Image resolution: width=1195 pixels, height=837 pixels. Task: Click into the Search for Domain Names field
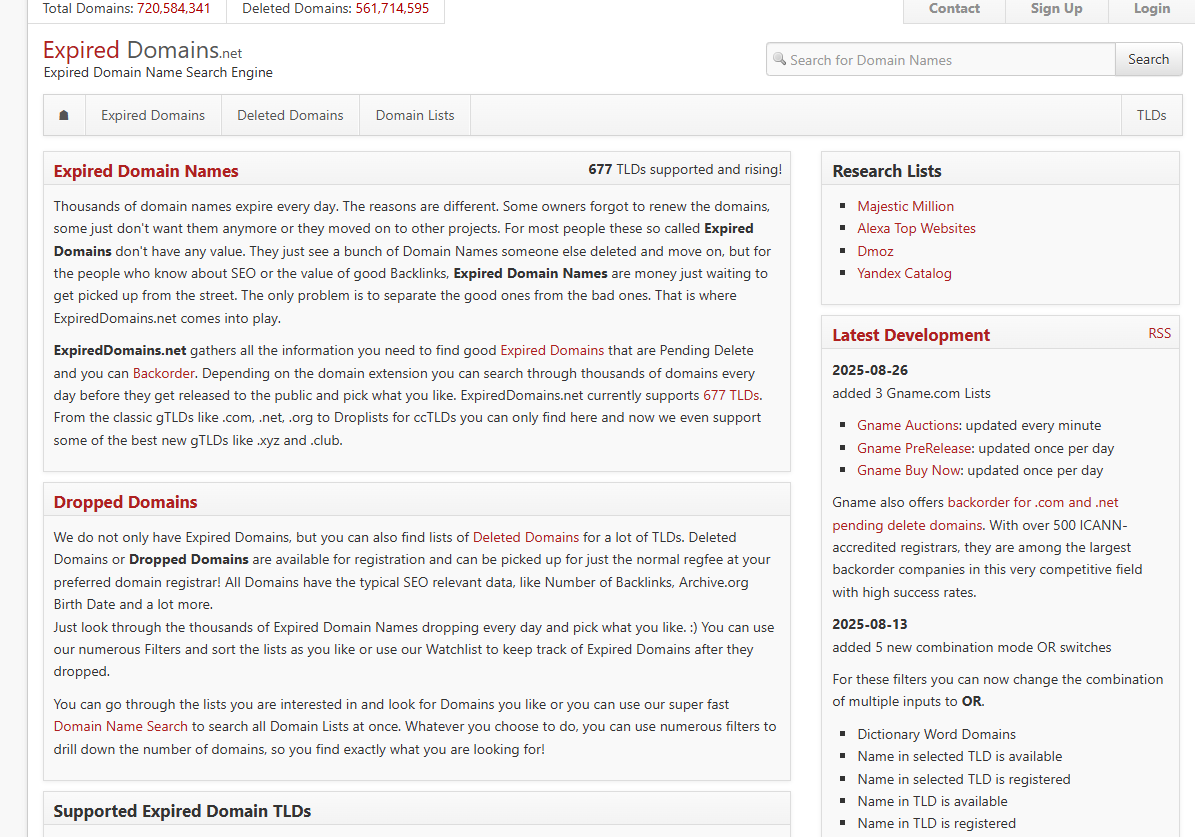click(x=945, y=60)
